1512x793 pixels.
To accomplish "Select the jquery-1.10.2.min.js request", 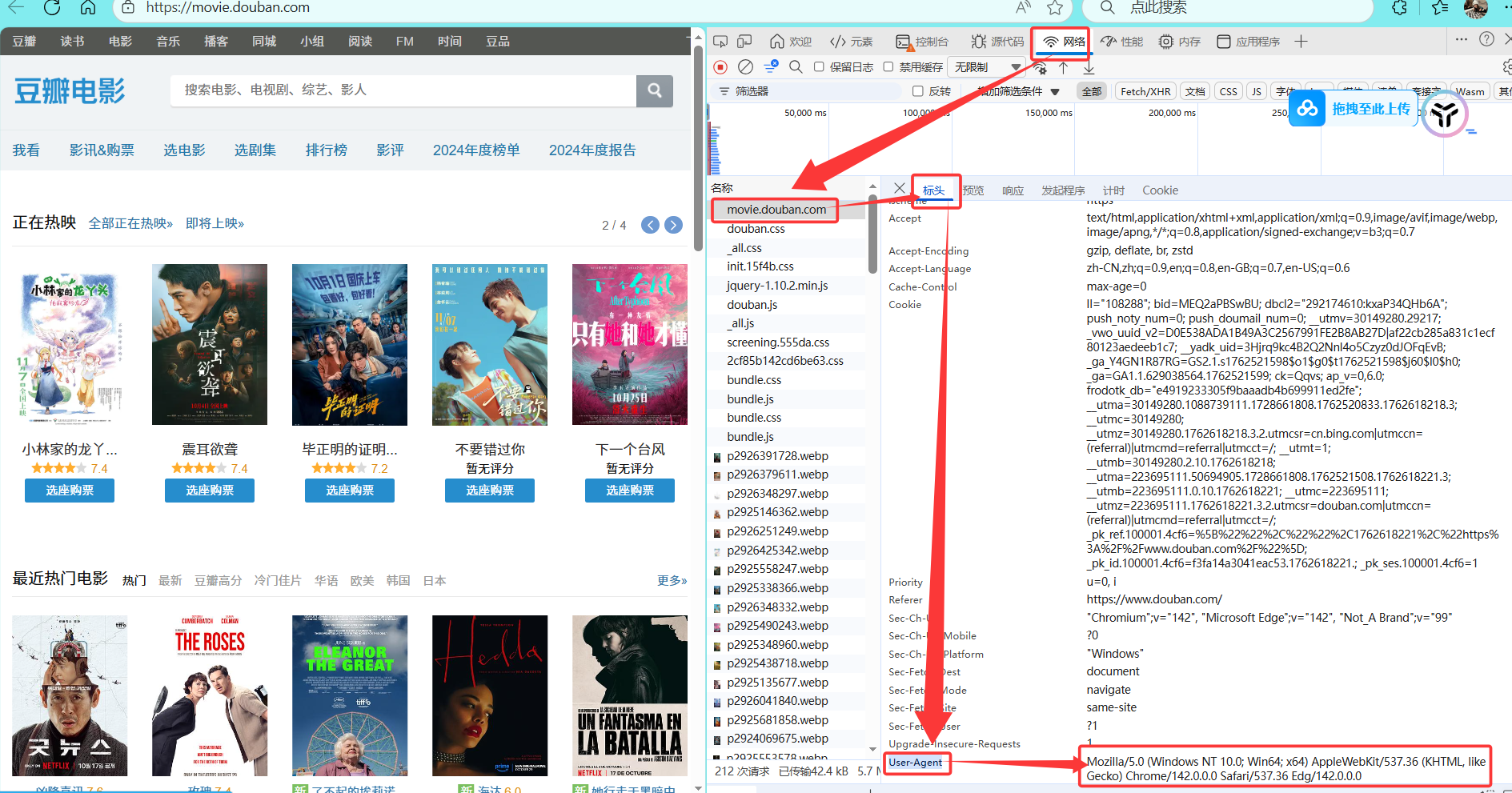I will [x=777, y=286].
